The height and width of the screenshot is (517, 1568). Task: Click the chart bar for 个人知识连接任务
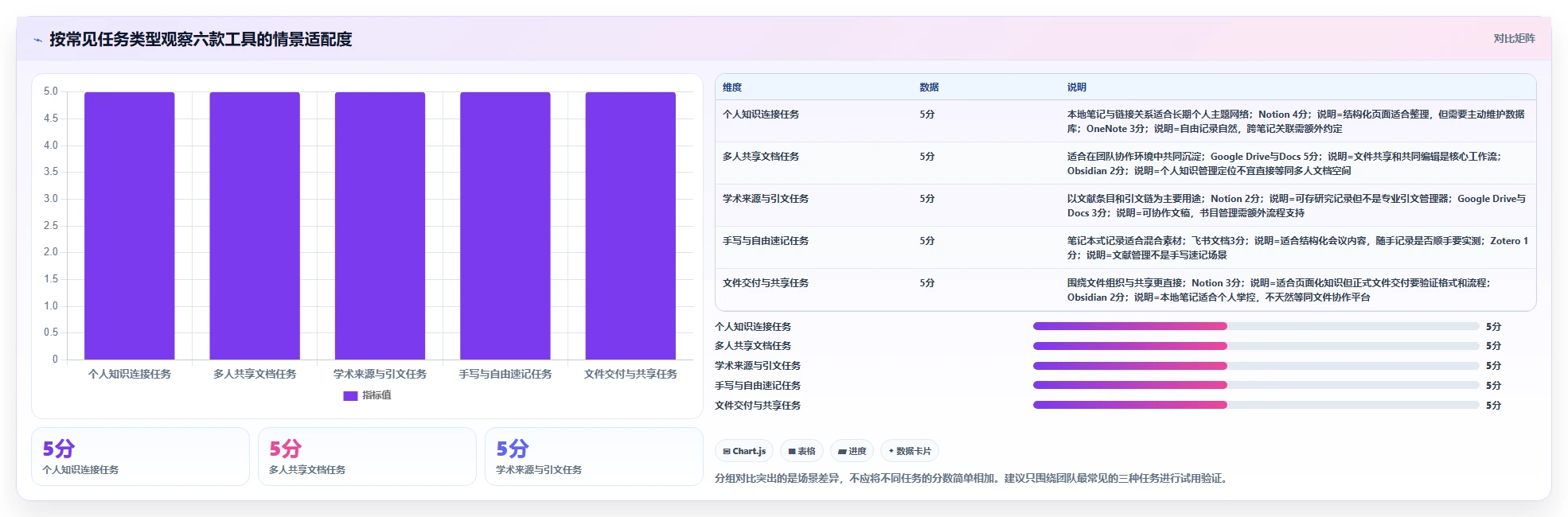(130, 226)
